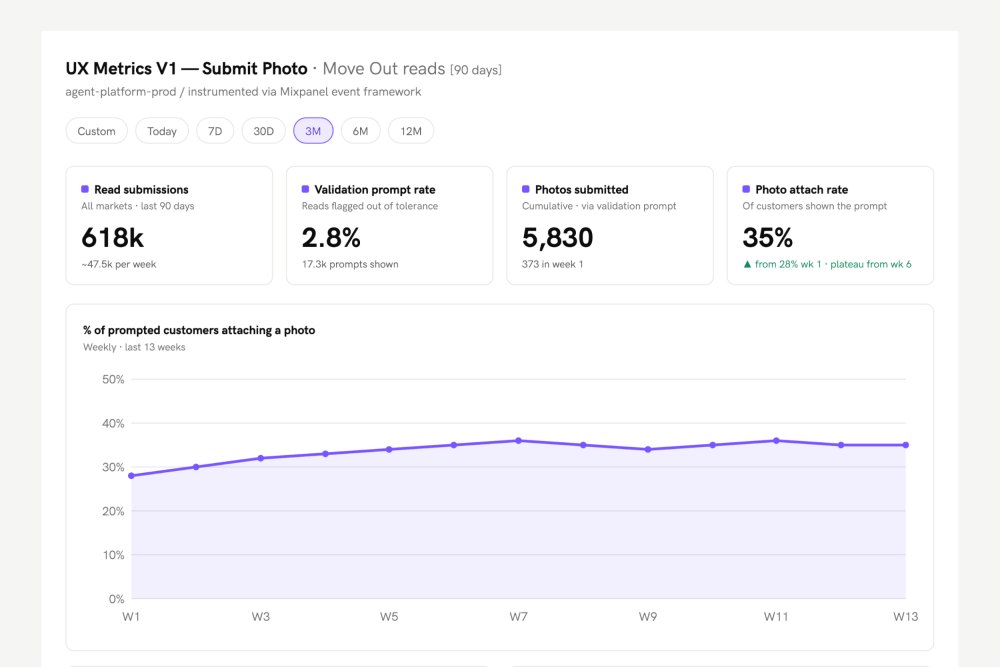Click the chart data point above W5
This screenshot has width=1000, height=667.
coord(390,450)
